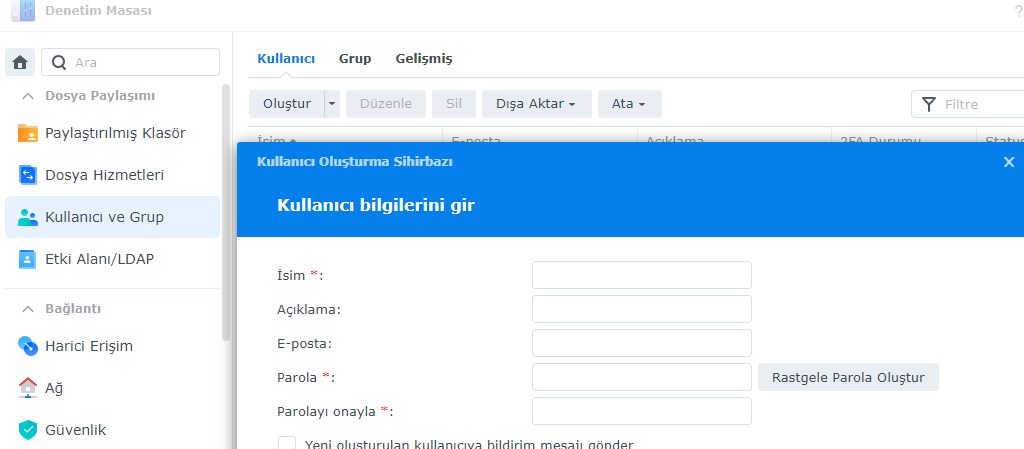This screenshot has width=1024, height=449.
Task: Click the Harici Erişim icon
Action: click(x=28, y=346)
